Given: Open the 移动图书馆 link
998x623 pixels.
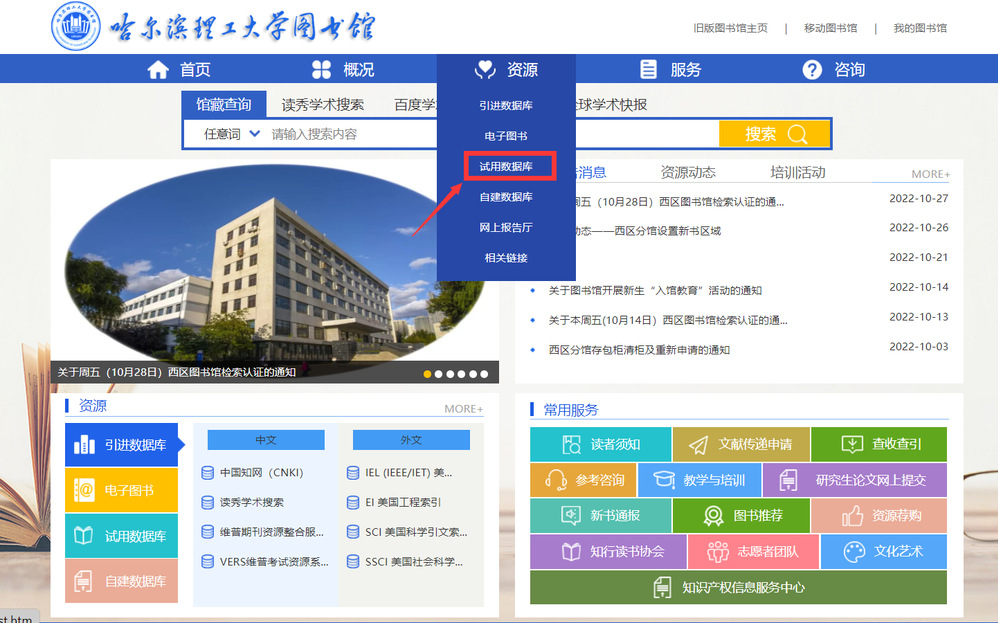Looking at the screenshot, I should pyautogui.click(x=831, y=28).
